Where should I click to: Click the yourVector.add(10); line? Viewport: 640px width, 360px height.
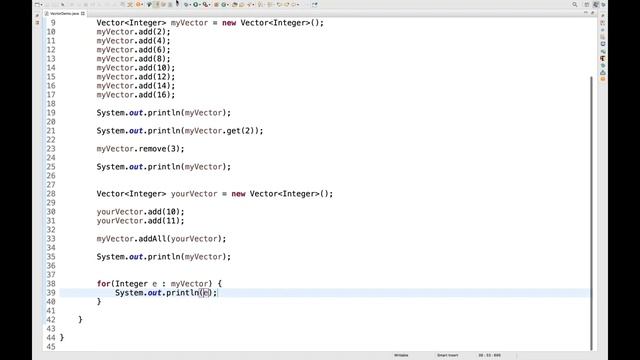[x=140, y=212]
